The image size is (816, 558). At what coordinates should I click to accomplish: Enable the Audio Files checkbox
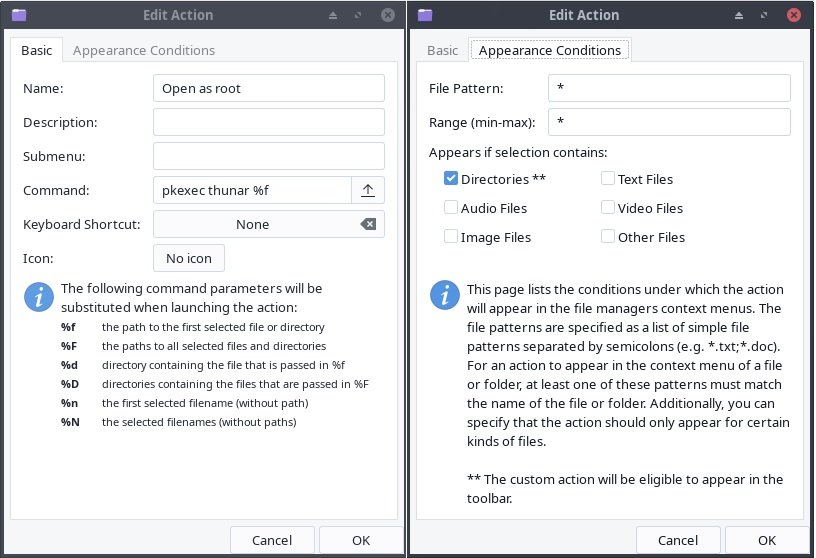click(451, 208)
